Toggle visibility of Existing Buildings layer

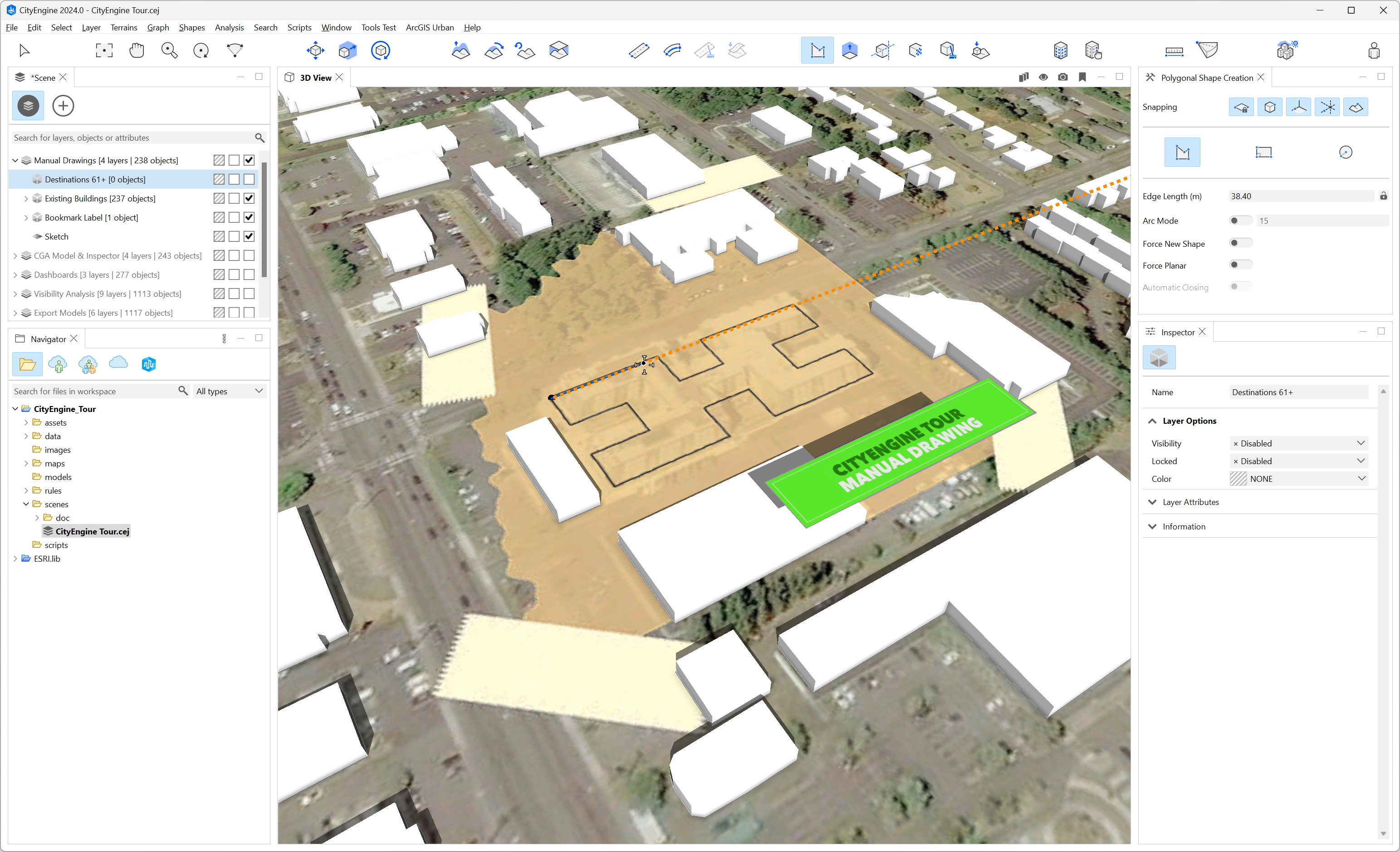[249, 198]
